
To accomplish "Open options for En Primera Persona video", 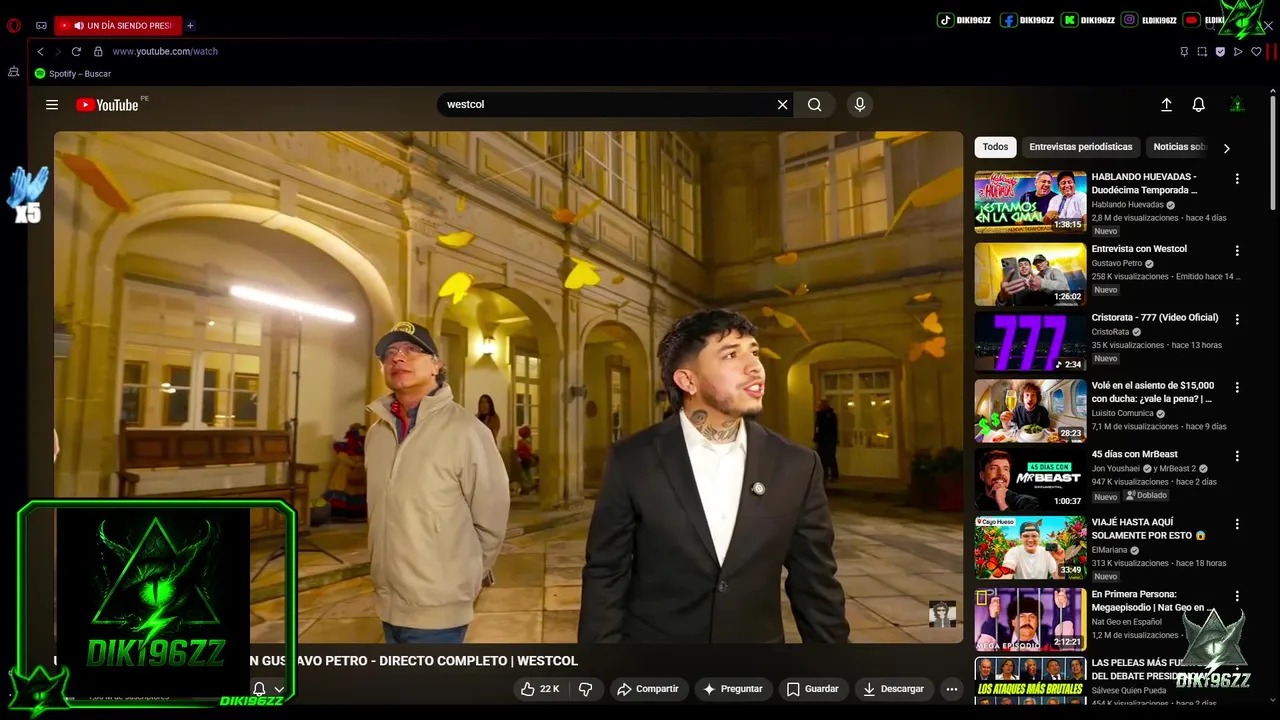I will (x=1237, y=596).
